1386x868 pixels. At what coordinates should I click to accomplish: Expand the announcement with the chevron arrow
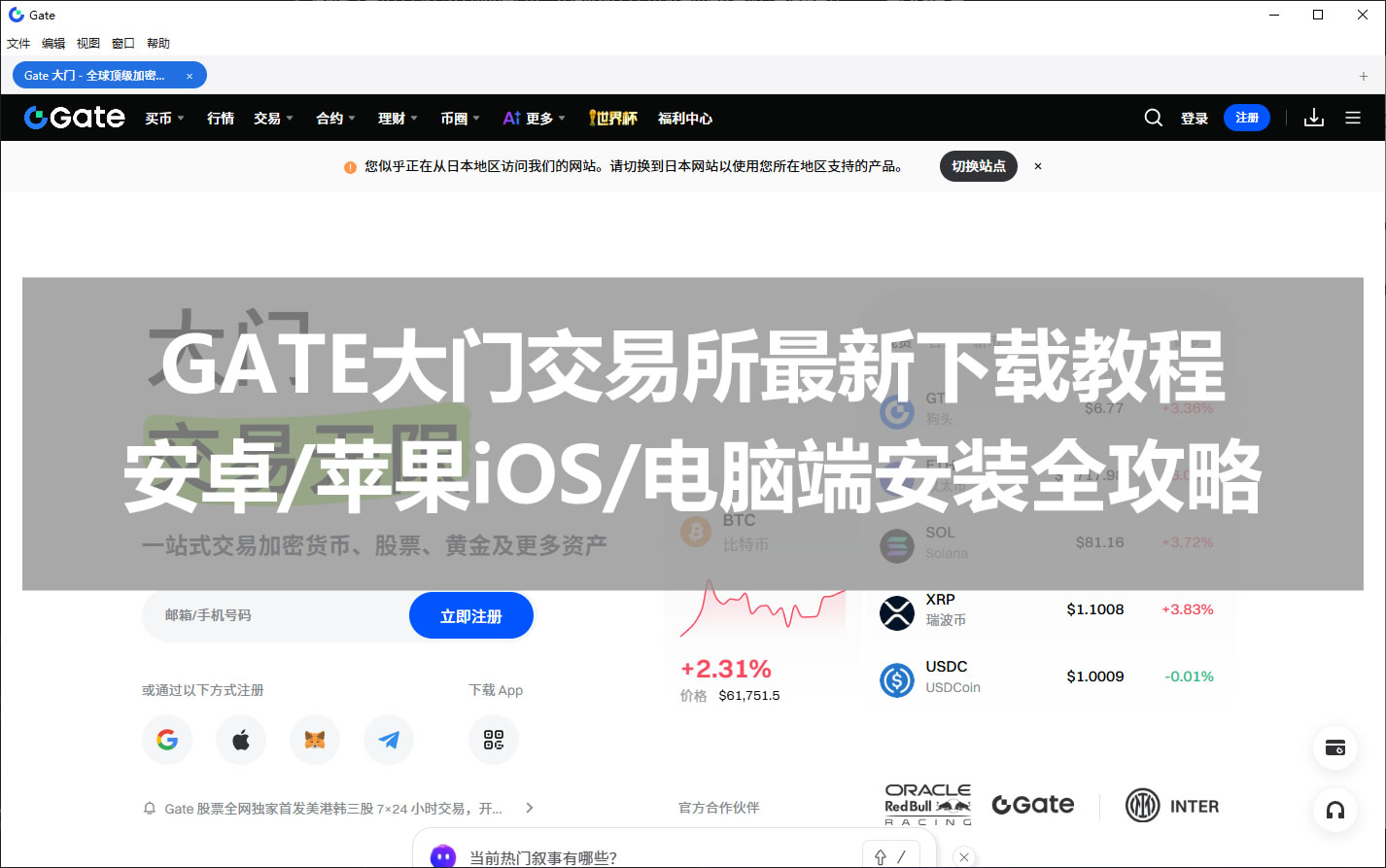pos(530,808)
